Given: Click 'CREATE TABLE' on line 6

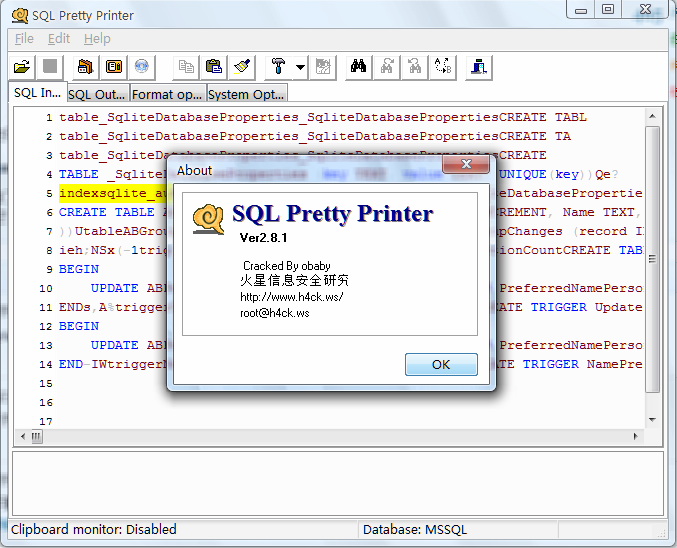Looking at the screenshot, I should [x=107, y=212].
